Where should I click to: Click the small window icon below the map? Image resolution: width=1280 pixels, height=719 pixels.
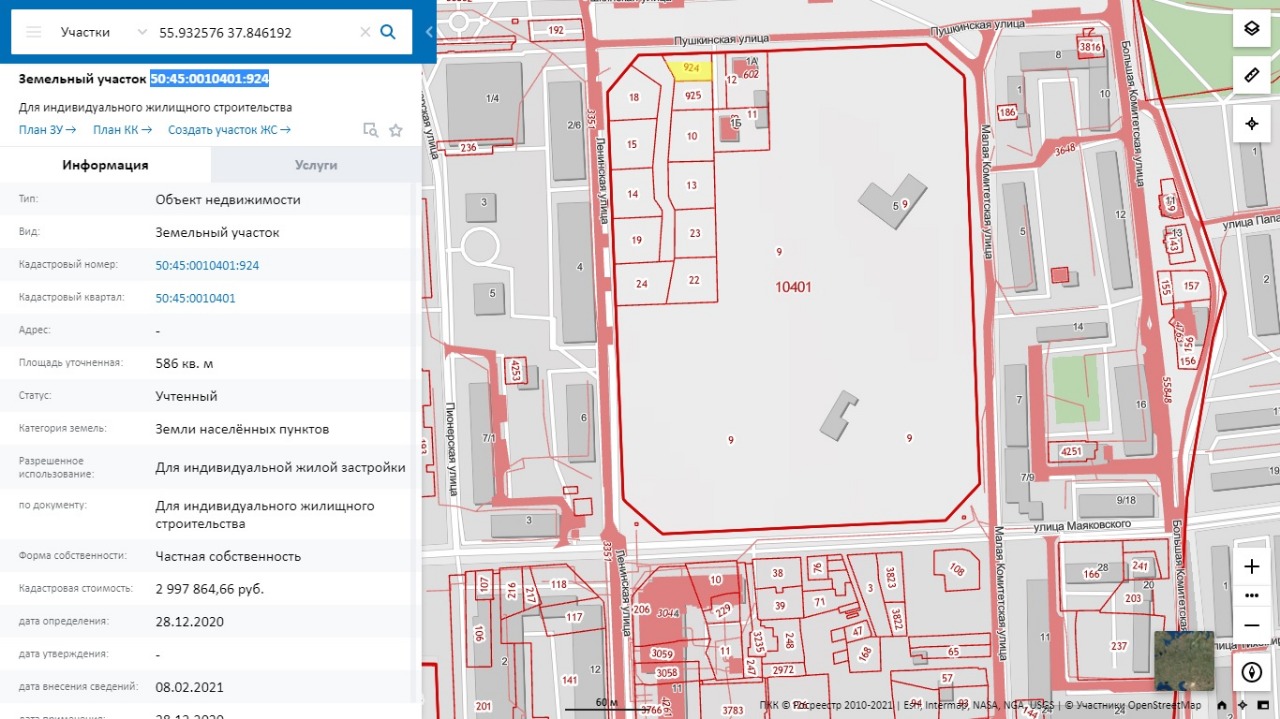click(x=1264, y=705)
